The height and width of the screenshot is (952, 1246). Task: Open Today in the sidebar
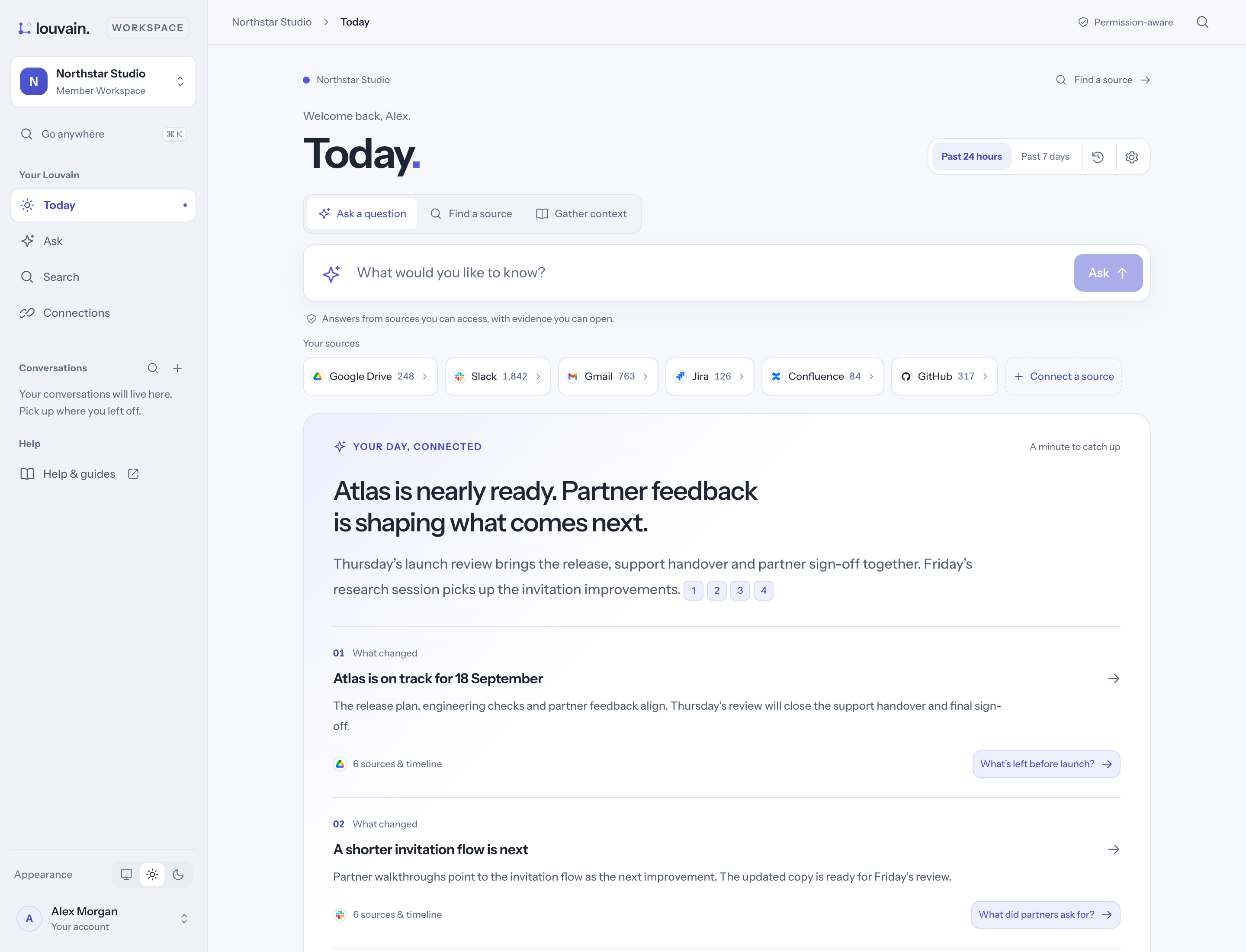103,205
